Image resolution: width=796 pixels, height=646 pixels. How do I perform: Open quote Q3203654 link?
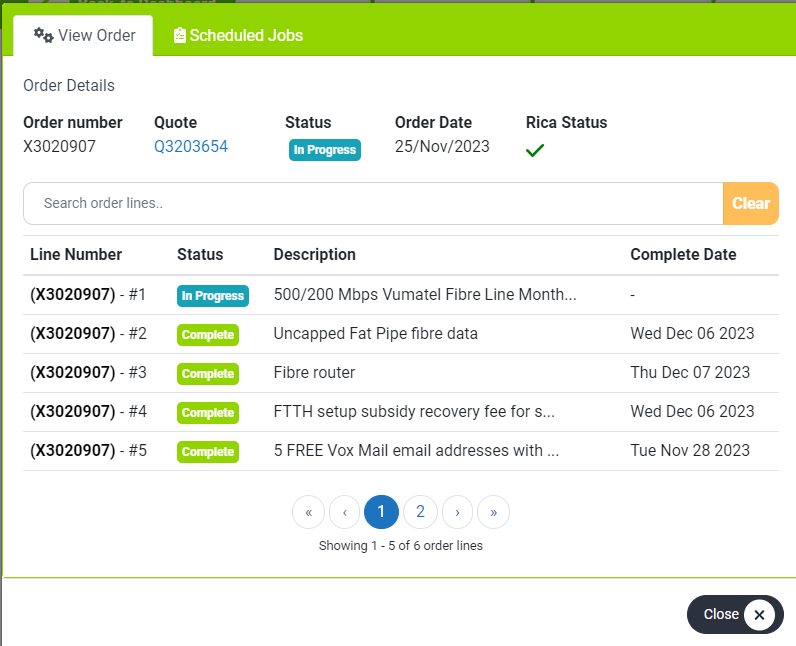coord(191,147)
